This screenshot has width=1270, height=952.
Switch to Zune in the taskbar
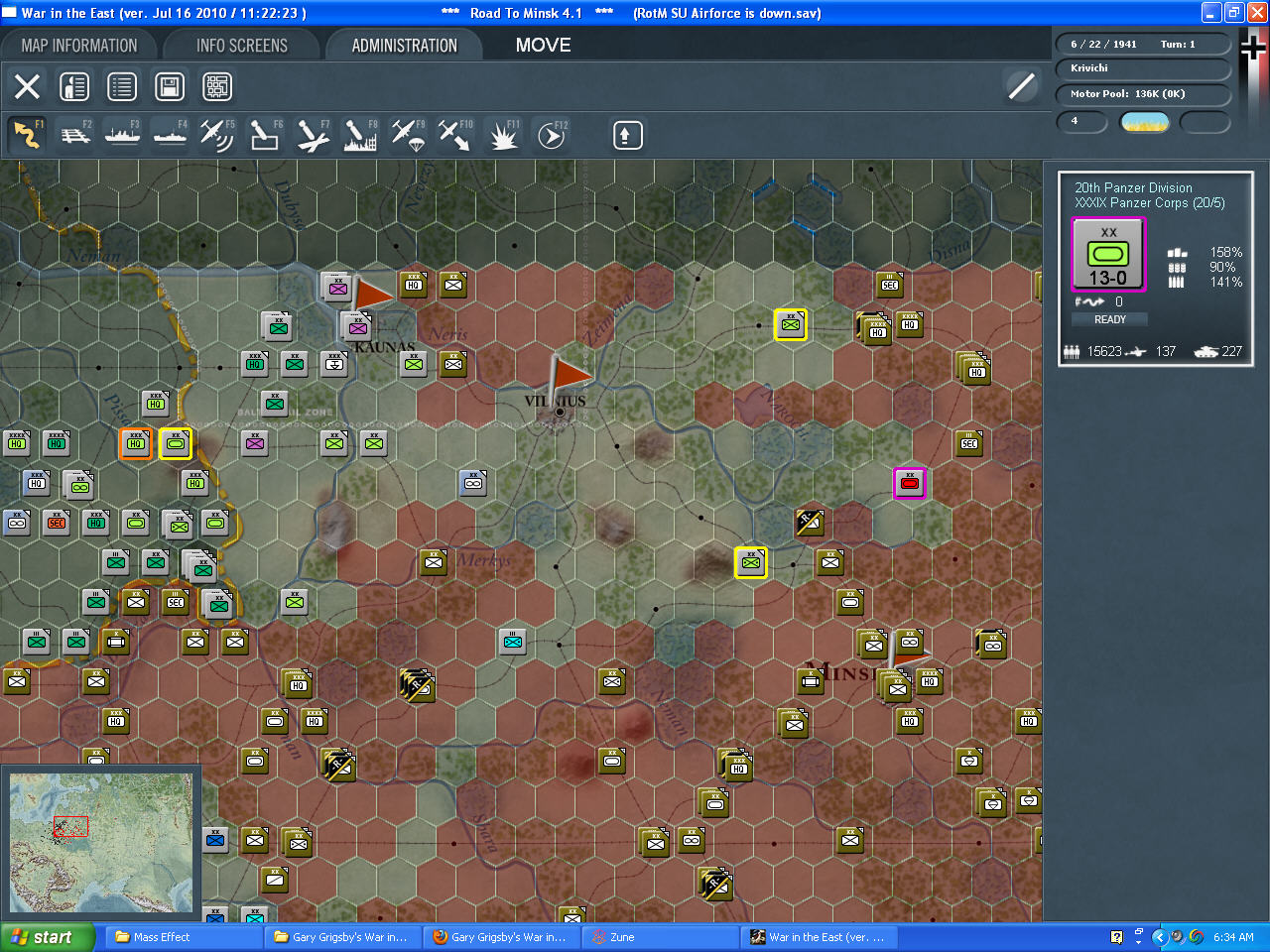[x=660, y=937]
